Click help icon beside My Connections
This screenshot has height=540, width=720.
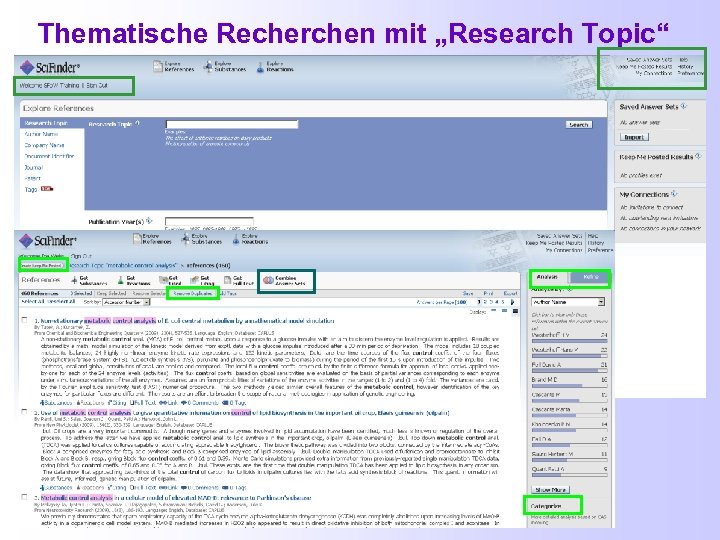click(674, 193)
